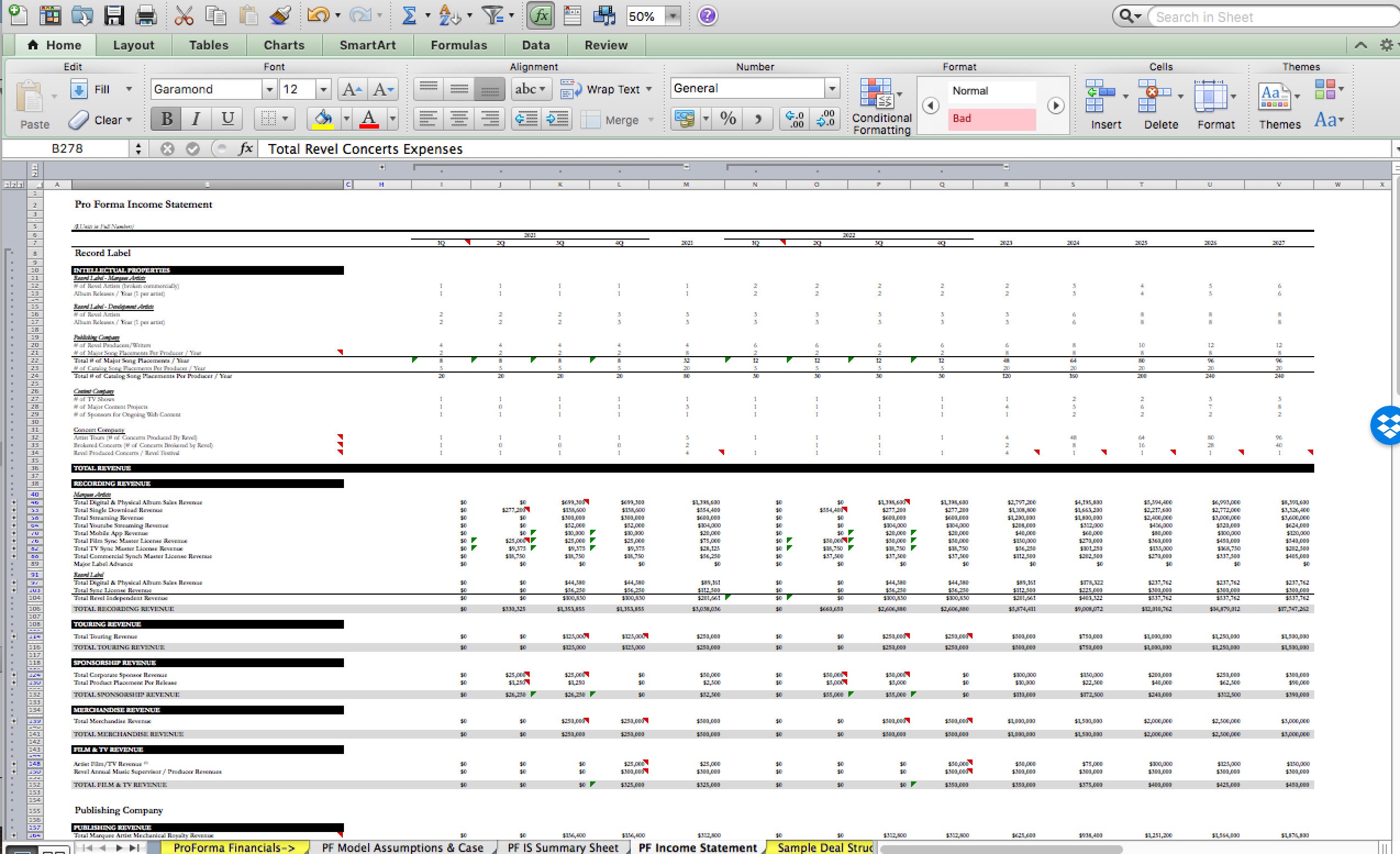The width and height of the screenshot is (1400, 854).
Task: Open the font size dropdown
Action: point(323,89)
